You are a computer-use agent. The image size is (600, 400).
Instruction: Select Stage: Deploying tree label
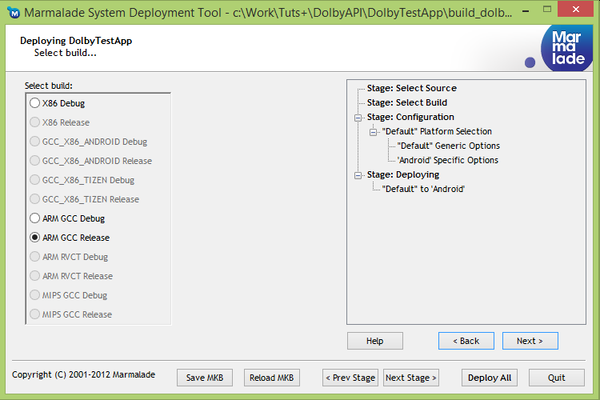(x=403, y=175)
